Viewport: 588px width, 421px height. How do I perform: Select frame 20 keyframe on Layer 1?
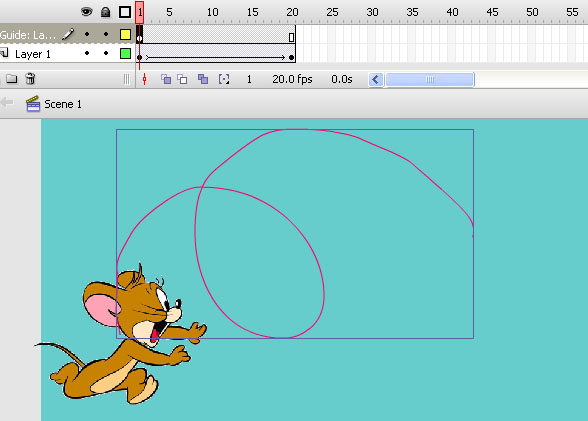(x=291, y=57)
